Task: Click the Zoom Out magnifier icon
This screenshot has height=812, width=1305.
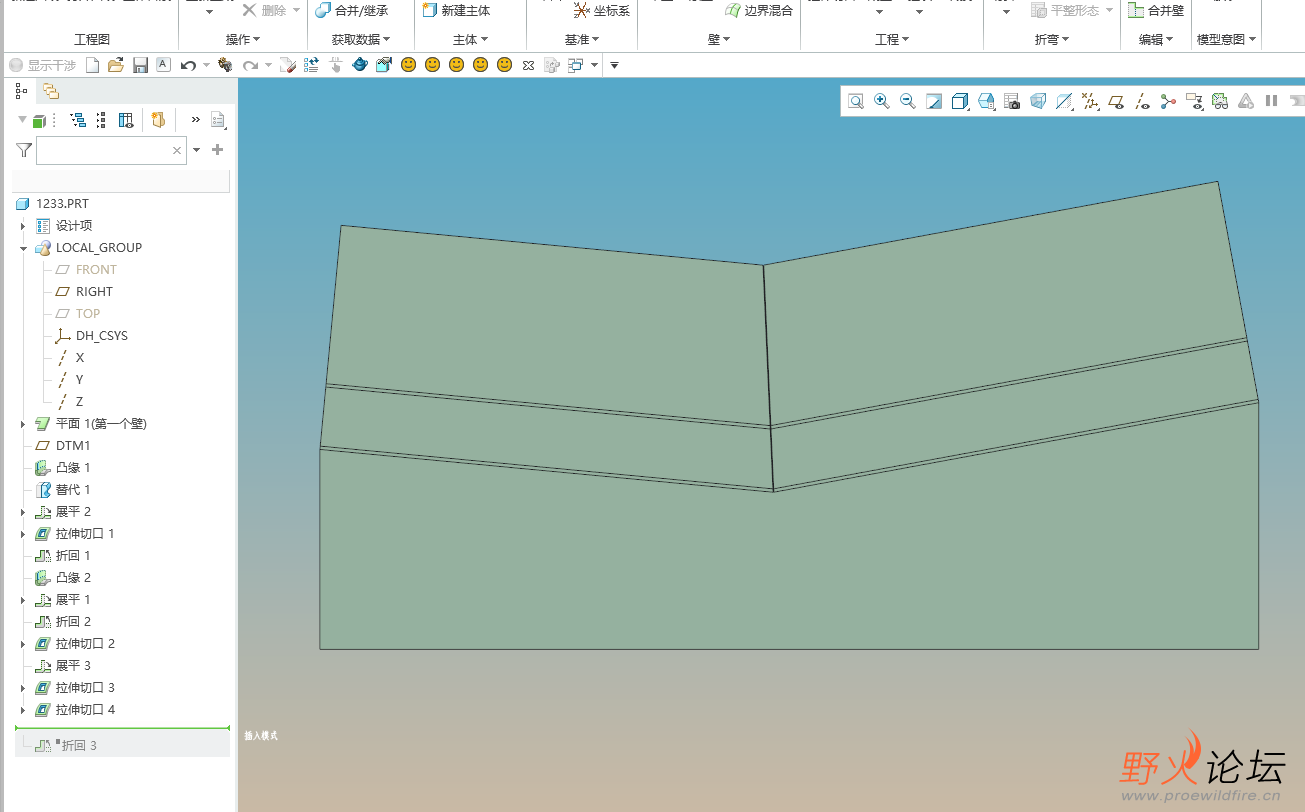Action: (x=908, y=101)
